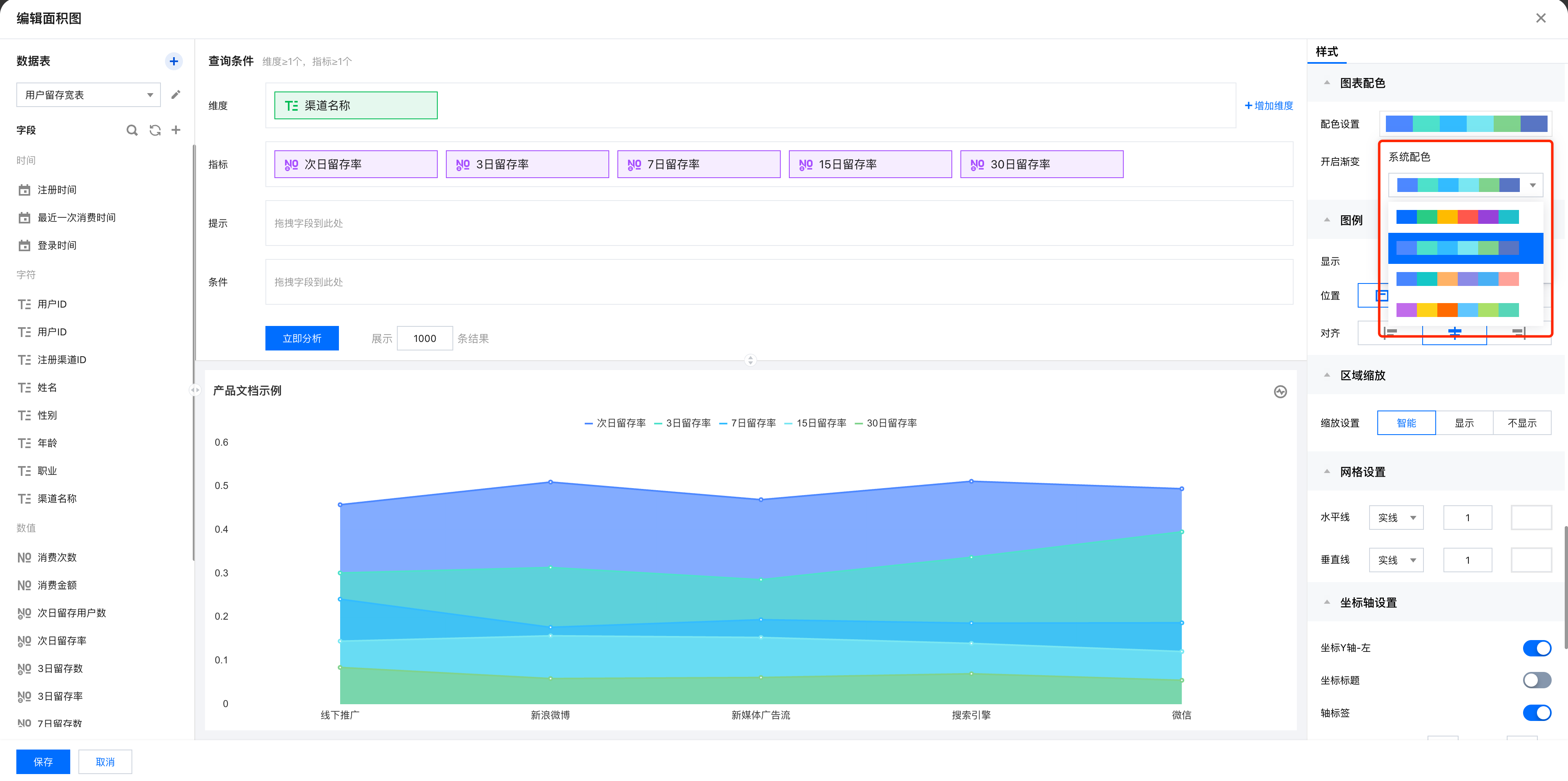Click the plus icon beside 数据表

coord(174,61)
